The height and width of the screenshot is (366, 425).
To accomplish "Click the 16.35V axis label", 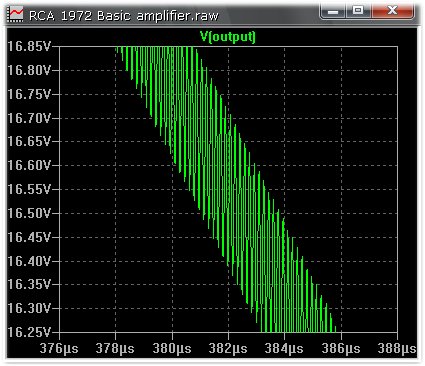I will click(x=29, y=285).
